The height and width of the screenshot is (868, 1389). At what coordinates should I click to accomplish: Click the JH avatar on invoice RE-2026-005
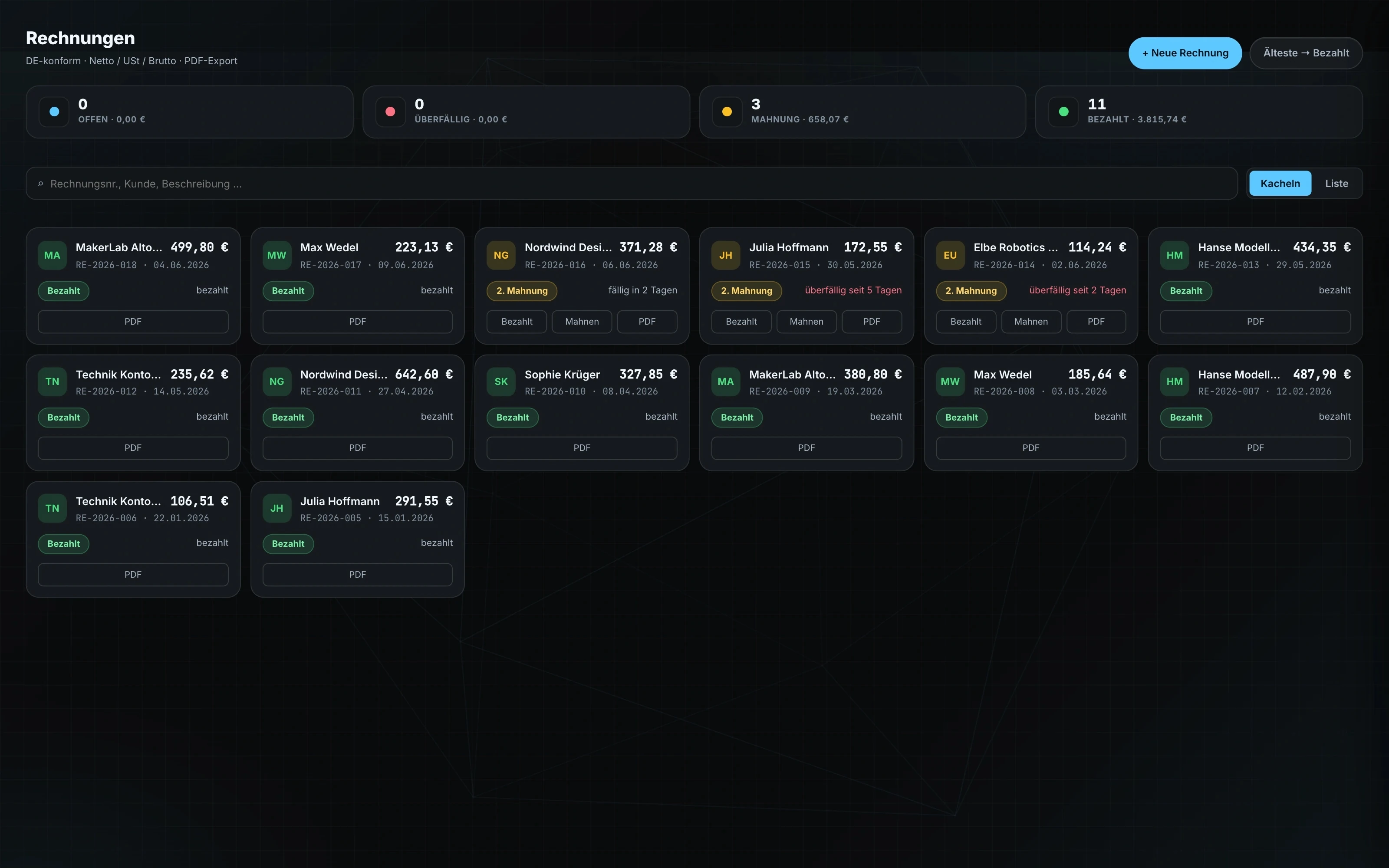pyautogui.click(x=276, y=509)
